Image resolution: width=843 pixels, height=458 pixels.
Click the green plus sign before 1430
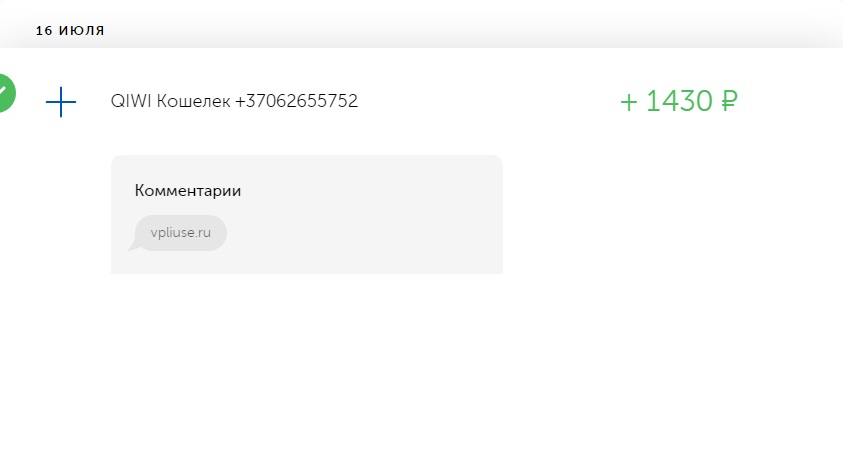[628, 102]
